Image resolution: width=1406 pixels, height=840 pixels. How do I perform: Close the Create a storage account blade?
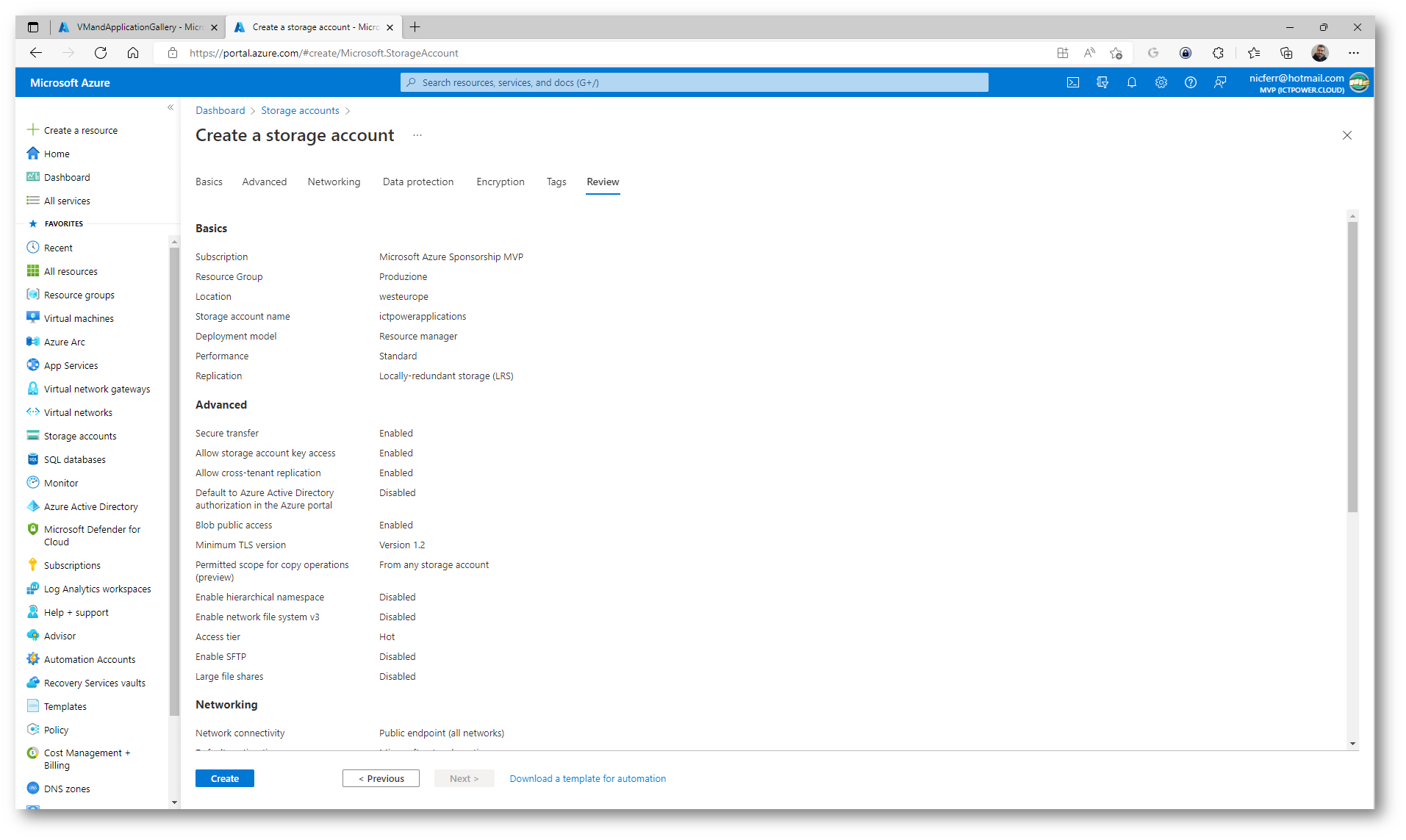point(1347,135)
